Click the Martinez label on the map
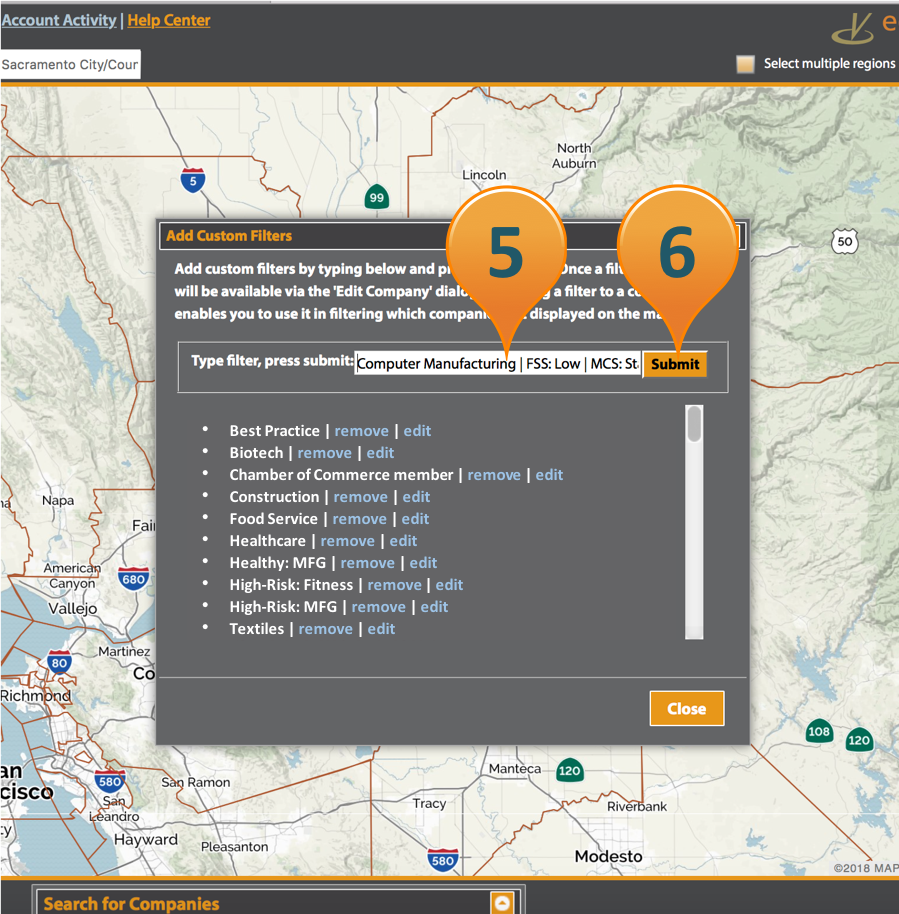Image resolution: width=899 pixels, height=914 pixels. click(x=124, y=652)
